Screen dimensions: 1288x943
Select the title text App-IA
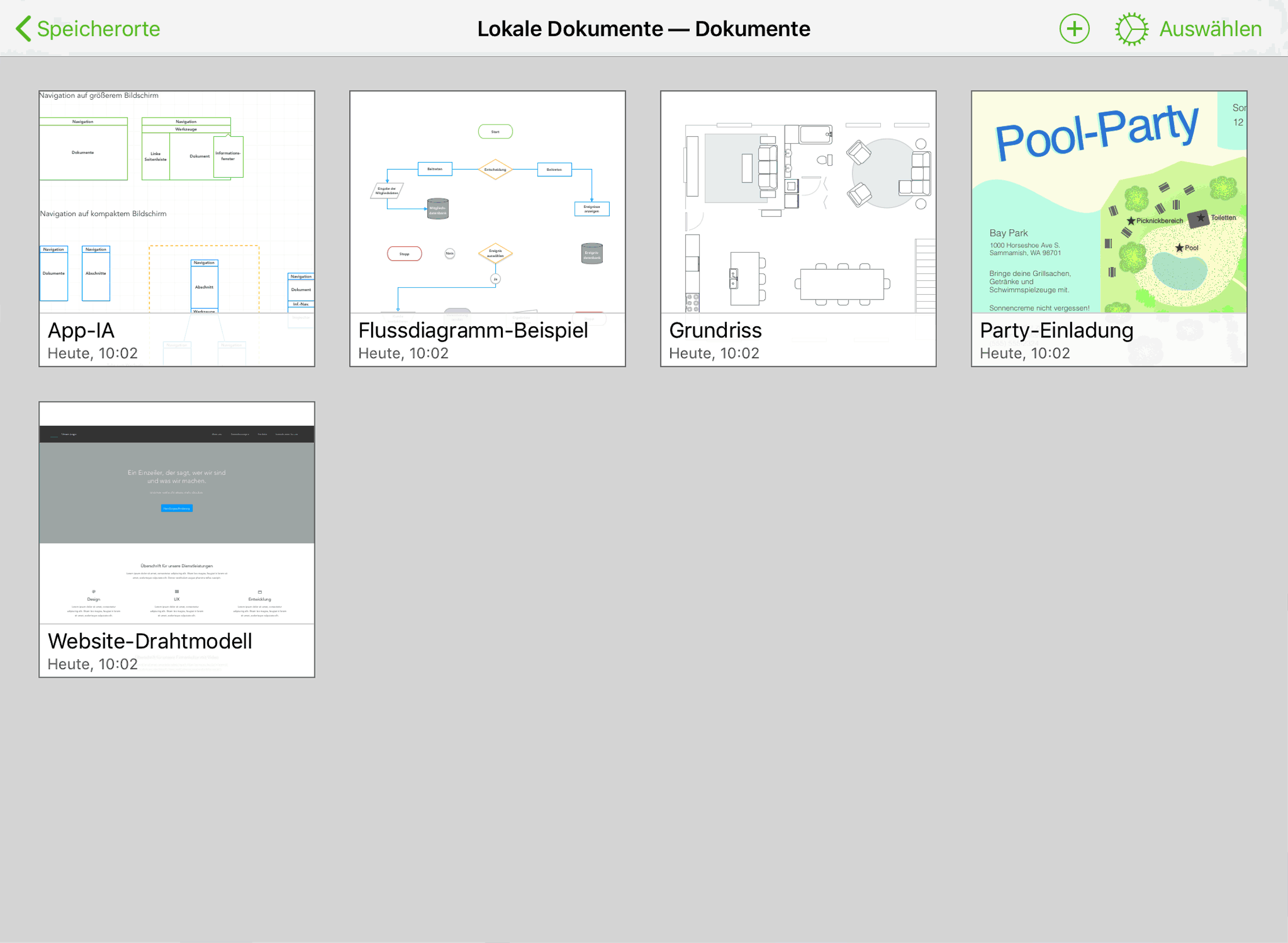pyautogui.click(x=81, y=330)
